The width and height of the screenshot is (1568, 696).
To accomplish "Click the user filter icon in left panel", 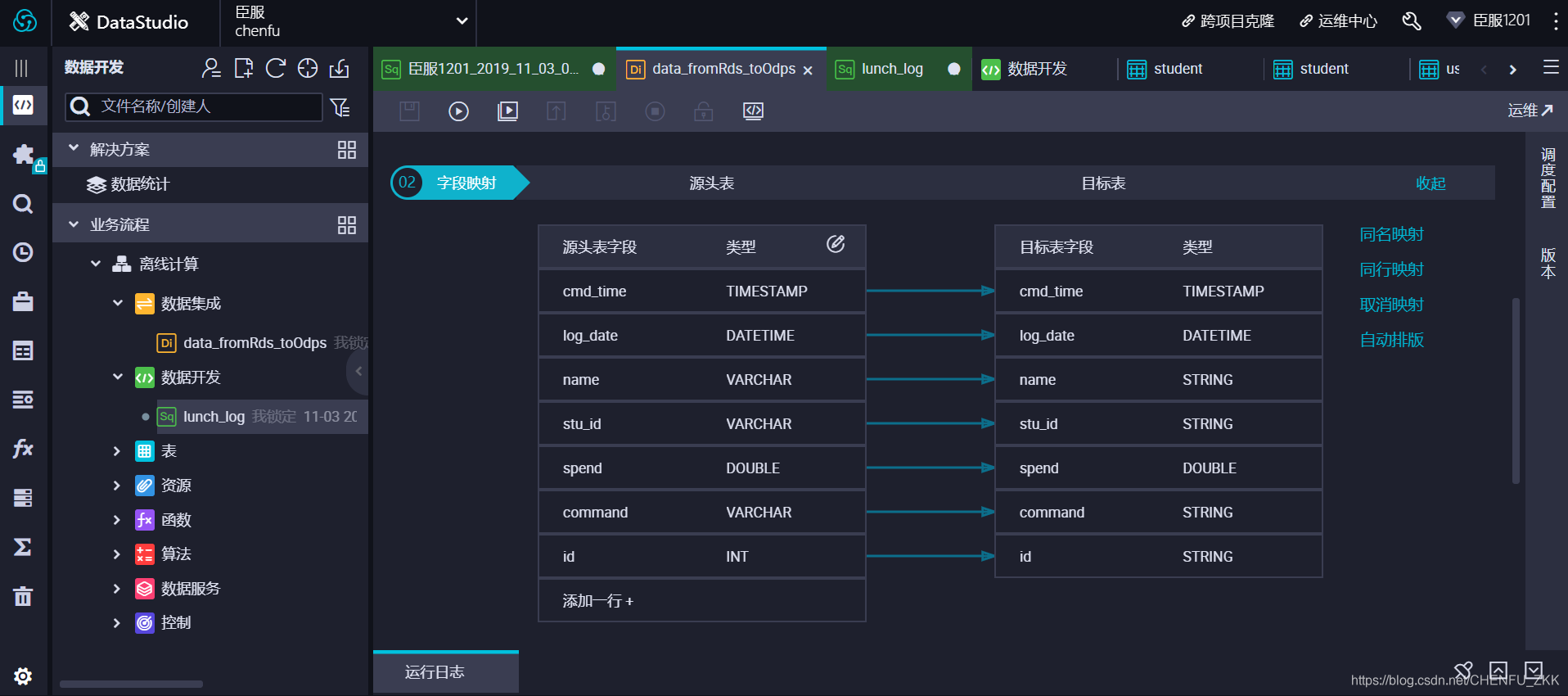I will (x=211, y=68).
